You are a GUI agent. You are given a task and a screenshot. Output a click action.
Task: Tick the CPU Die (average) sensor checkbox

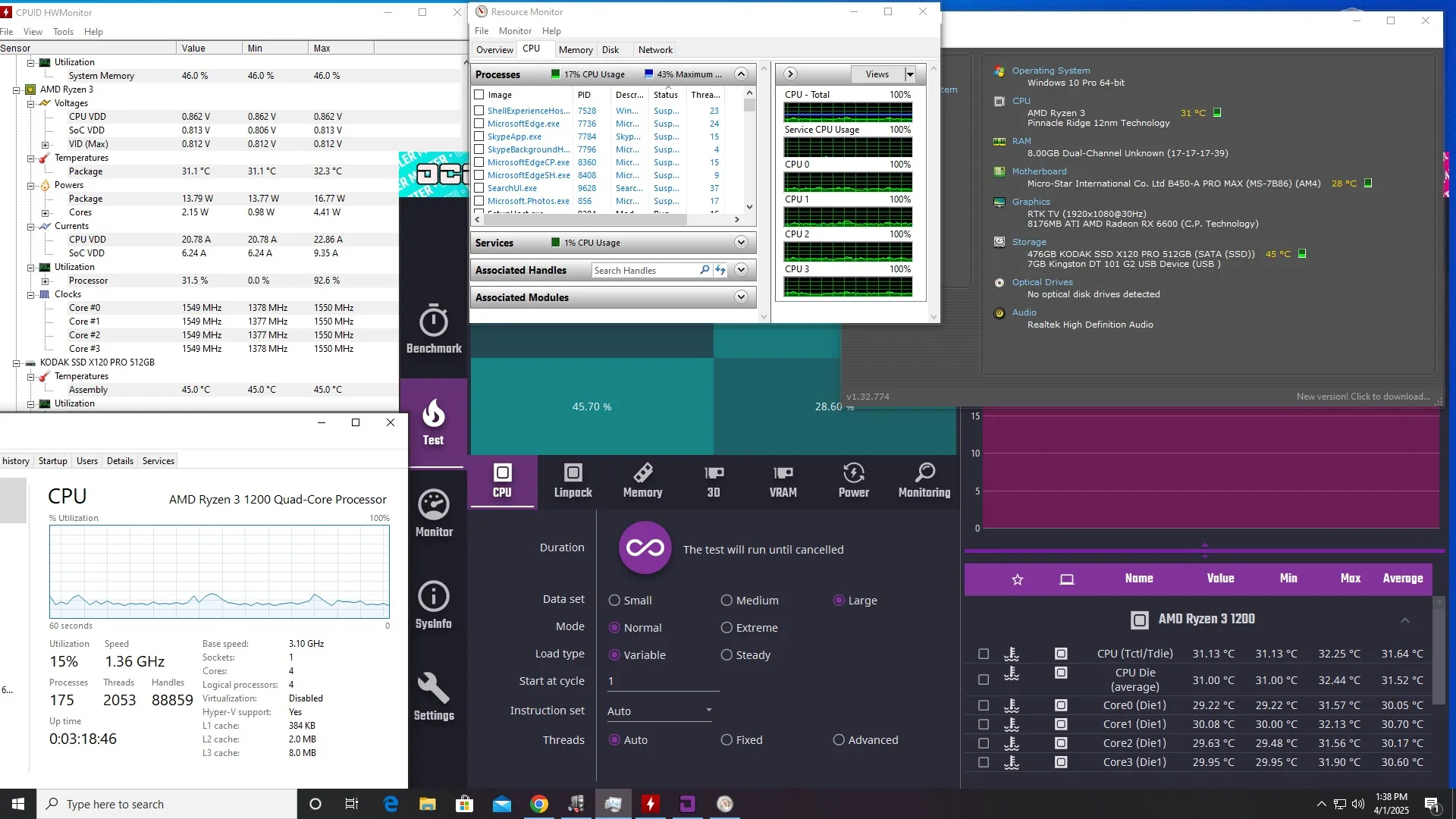click(x=984, y=679)
